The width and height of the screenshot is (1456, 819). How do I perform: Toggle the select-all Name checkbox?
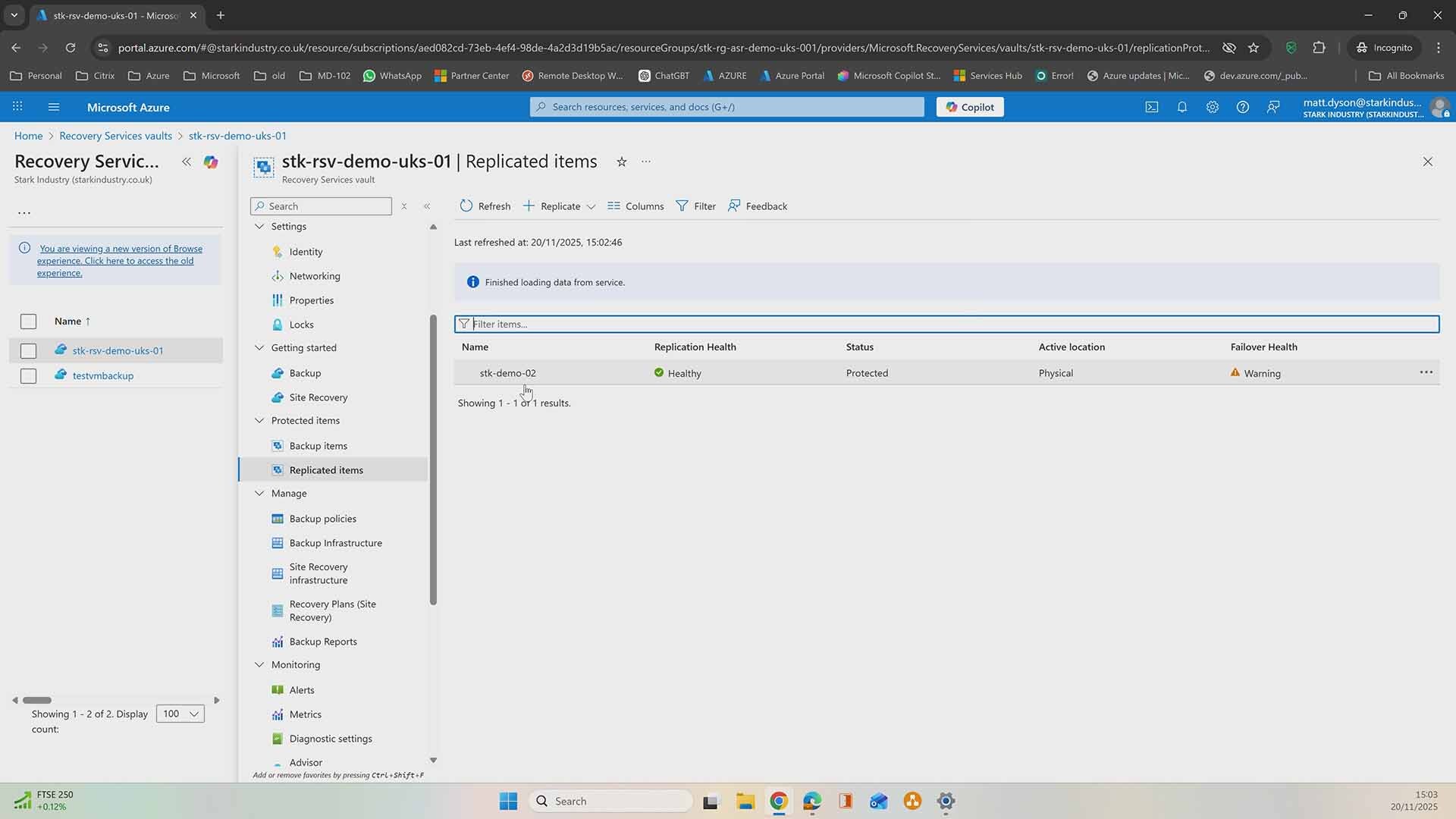click(x=28, y=322)
